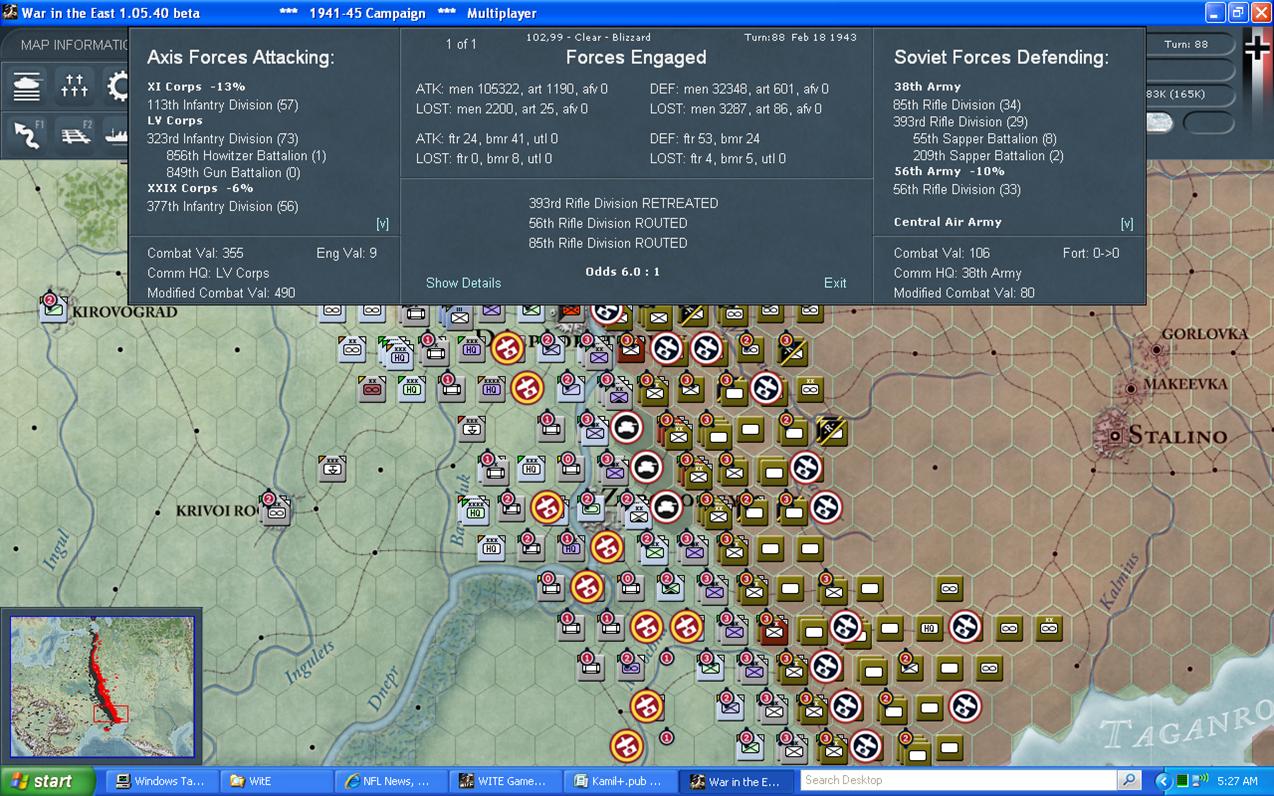1274x796 pixels.
Task: Switch to WitE folder taskbar item
Action: pyautogui.click(x=275, y=781)
